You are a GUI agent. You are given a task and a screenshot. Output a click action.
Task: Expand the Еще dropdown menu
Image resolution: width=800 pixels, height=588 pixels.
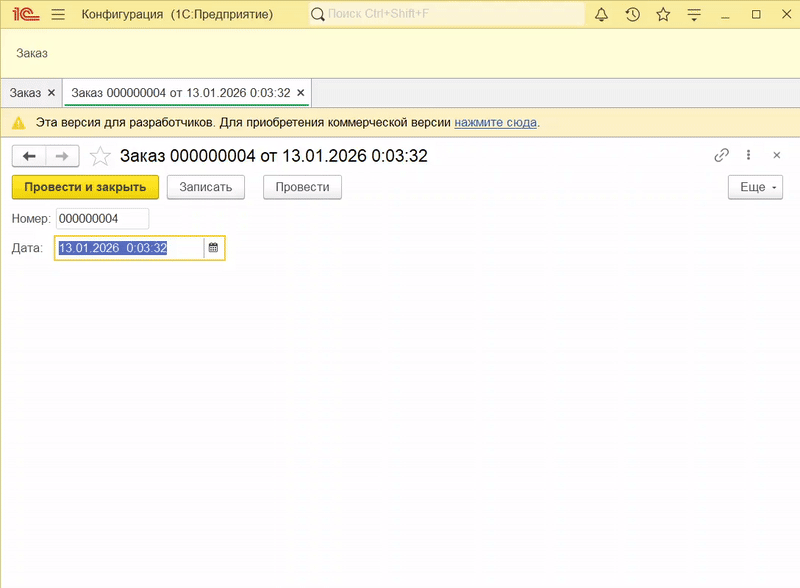755,187
